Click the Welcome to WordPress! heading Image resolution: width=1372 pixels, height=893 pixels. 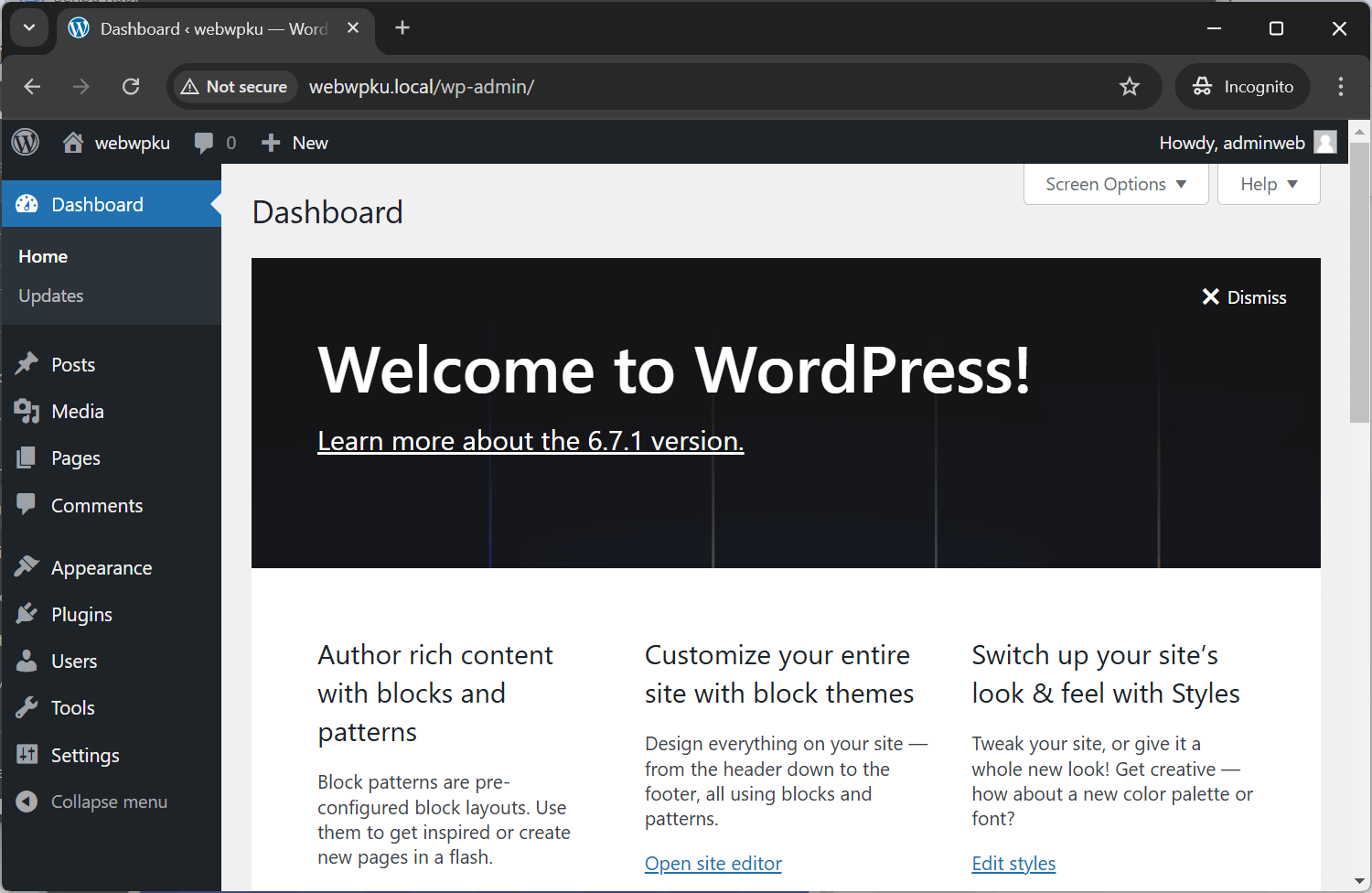(674, 371)
